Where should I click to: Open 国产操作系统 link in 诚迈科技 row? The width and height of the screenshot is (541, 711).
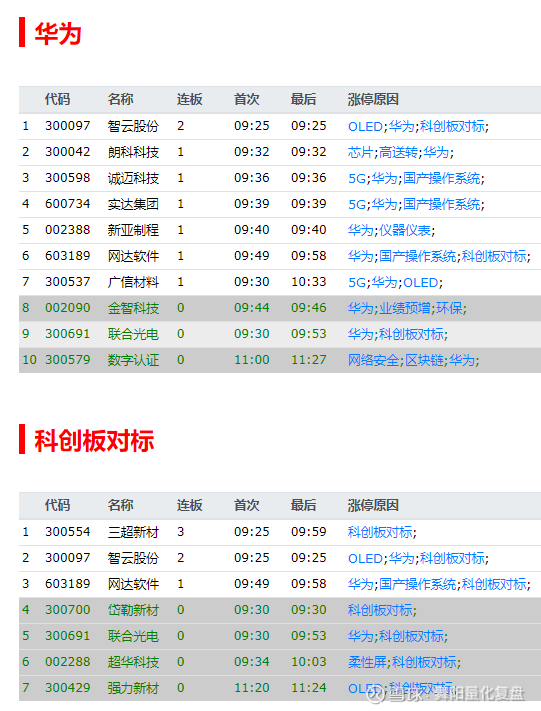(x=441, y=178)
